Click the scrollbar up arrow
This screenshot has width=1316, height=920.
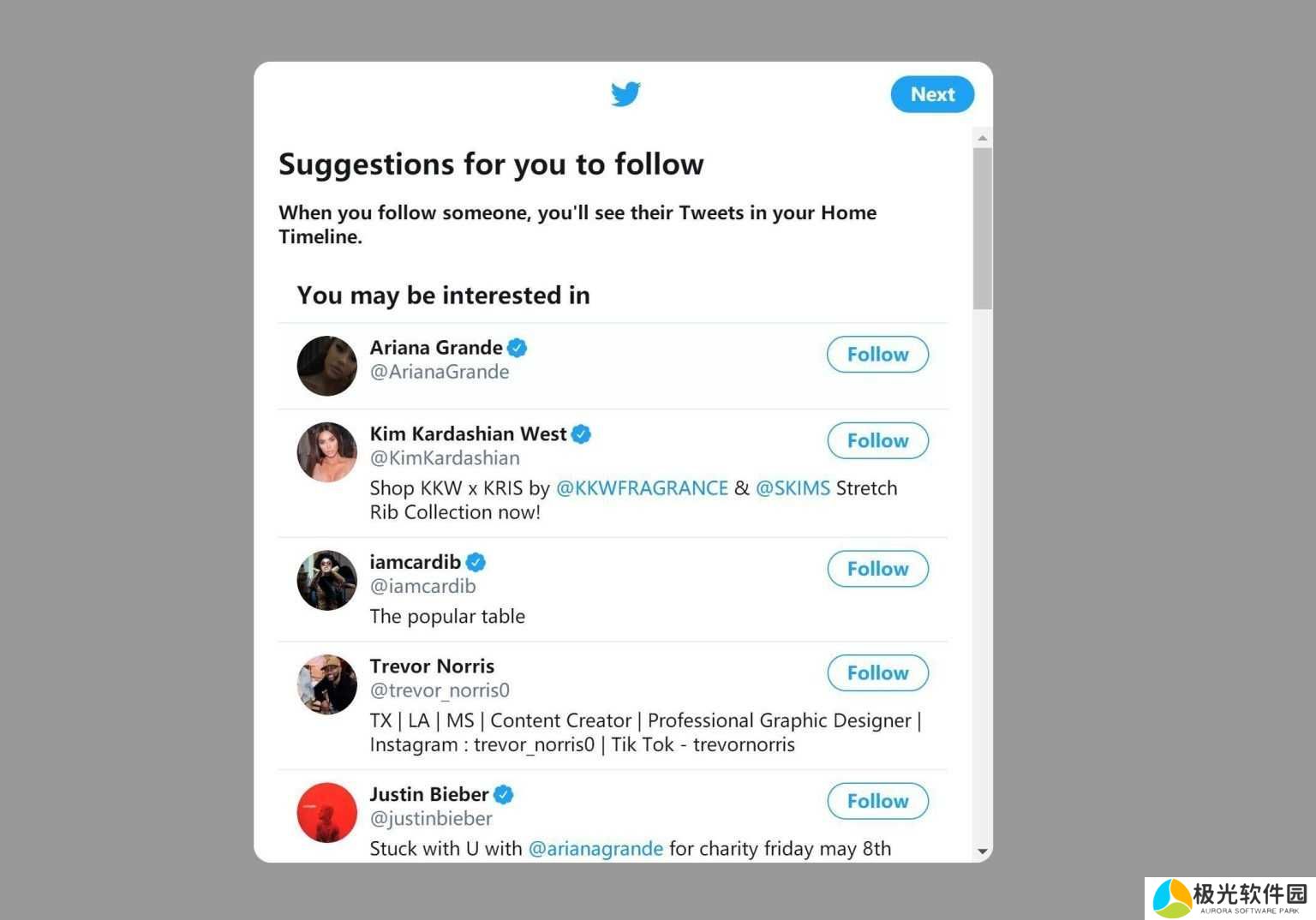point(983,138)
